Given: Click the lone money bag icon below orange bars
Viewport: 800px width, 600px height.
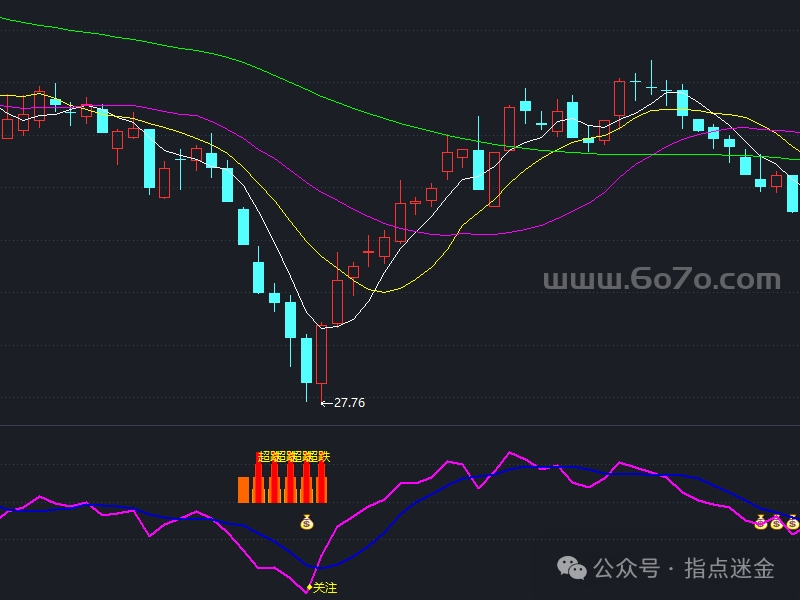Looking at the screenshot, I should click(307, 521).
